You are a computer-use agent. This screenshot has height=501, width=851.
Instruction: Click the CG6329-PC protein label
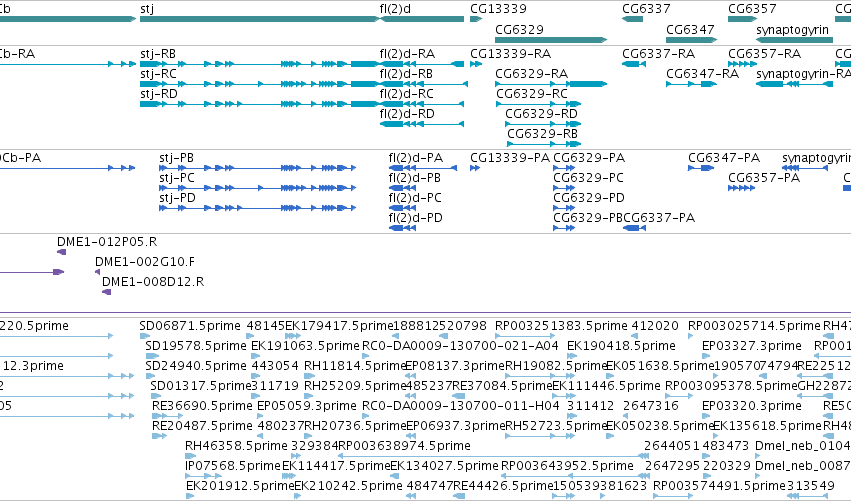[x=588, y=178]
